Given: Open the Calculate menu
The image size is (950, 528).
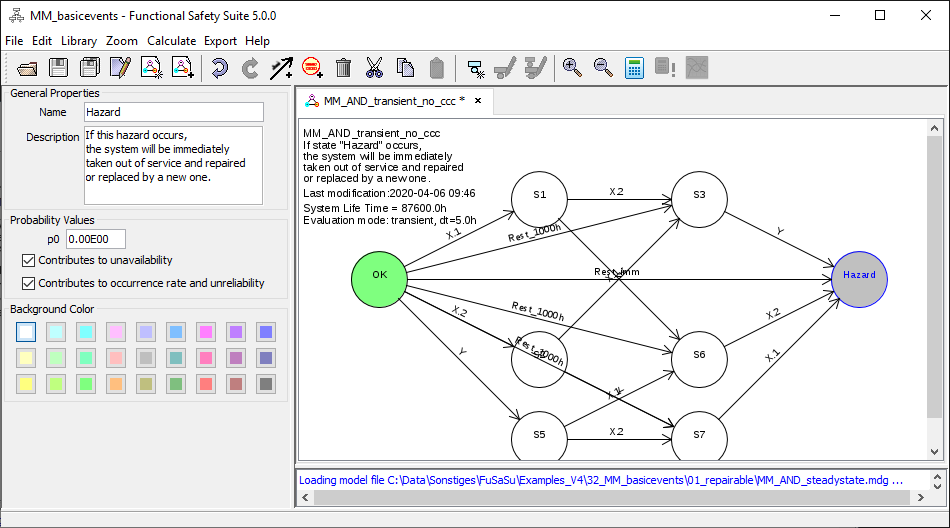Looking at the screenshot, I should (171, 41).
